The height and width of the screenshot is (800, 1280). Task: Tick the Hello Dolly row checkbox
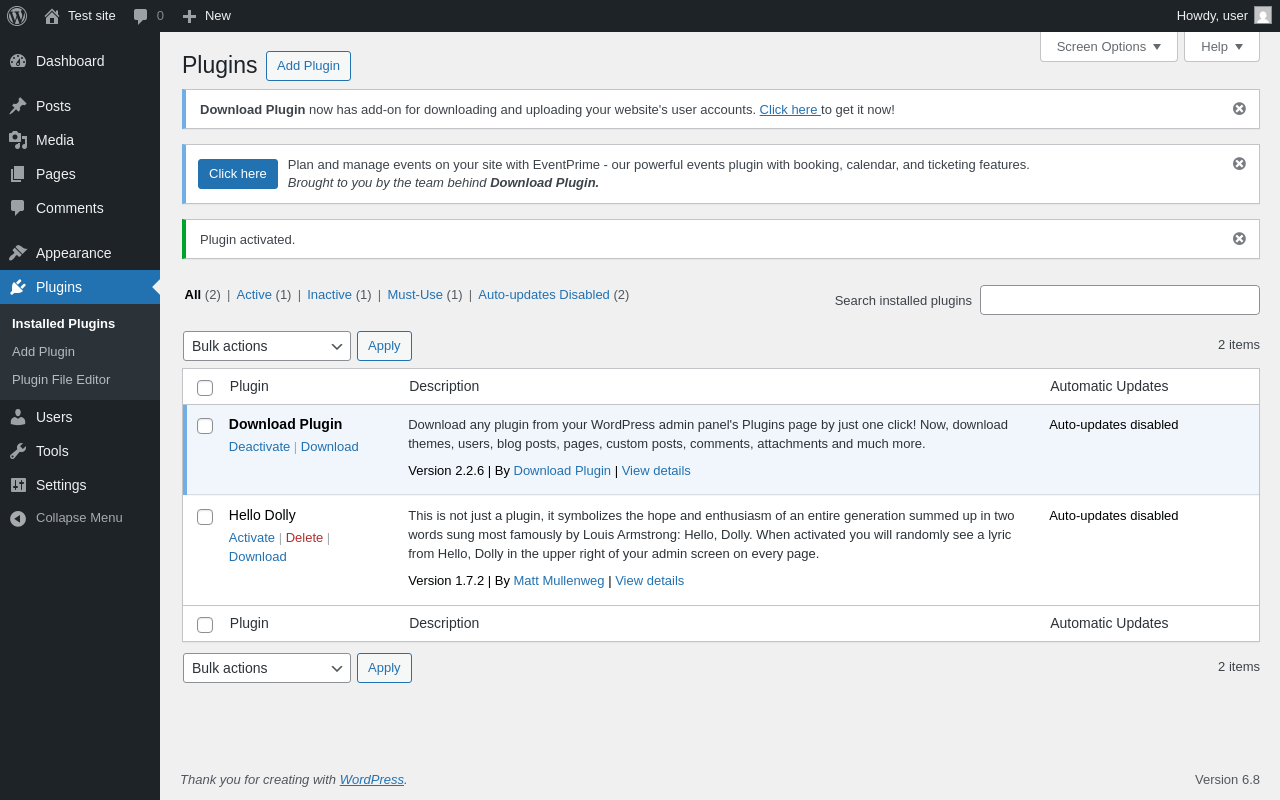(x=205, y=517)
